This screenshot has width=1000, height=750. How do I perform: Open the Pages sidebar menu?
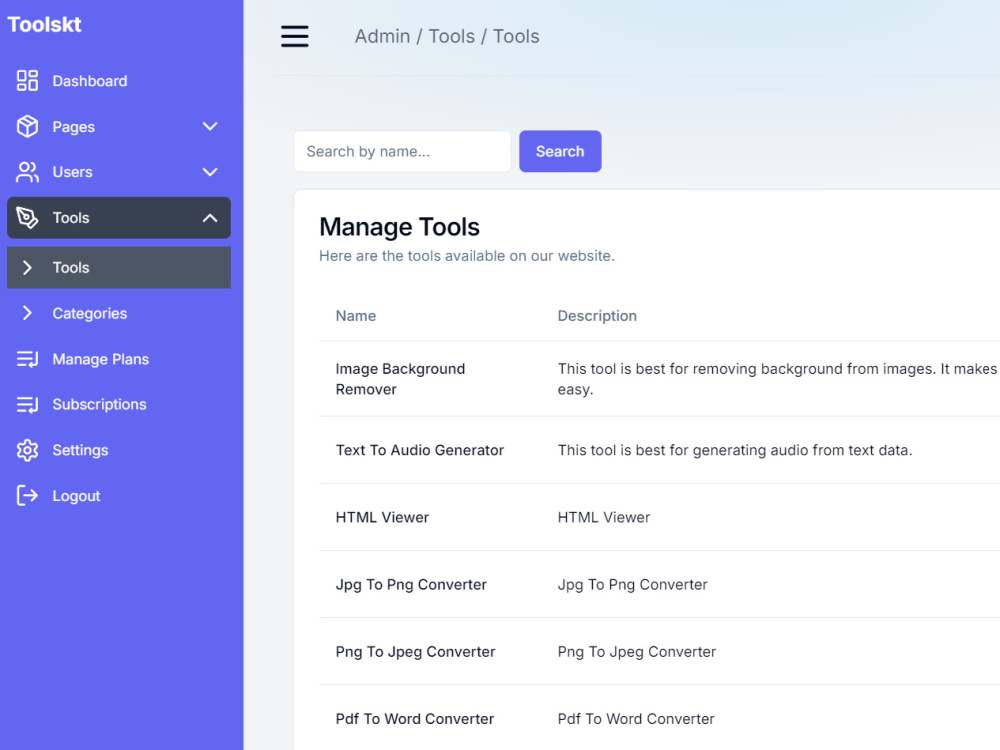pyautogui.click(x=119, y=126)
